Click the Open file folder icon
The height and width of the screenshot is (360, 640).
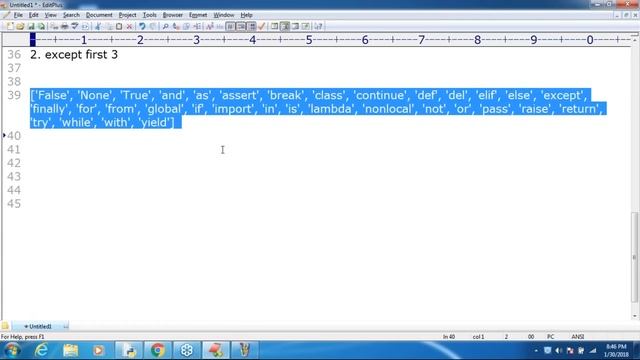pyautogui.click(x=20, y=27)
